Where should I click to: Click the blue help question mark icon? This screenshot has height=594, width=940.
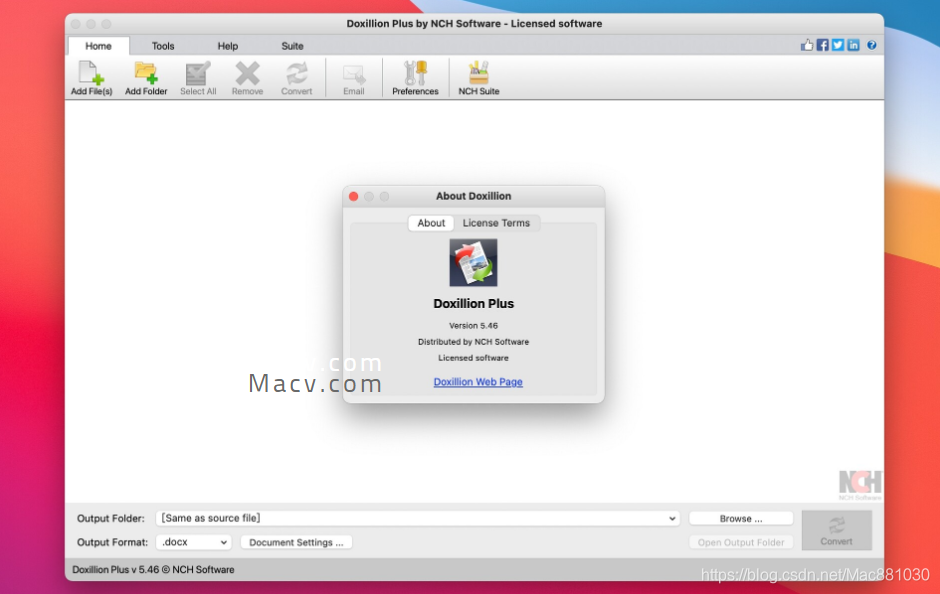872,45
